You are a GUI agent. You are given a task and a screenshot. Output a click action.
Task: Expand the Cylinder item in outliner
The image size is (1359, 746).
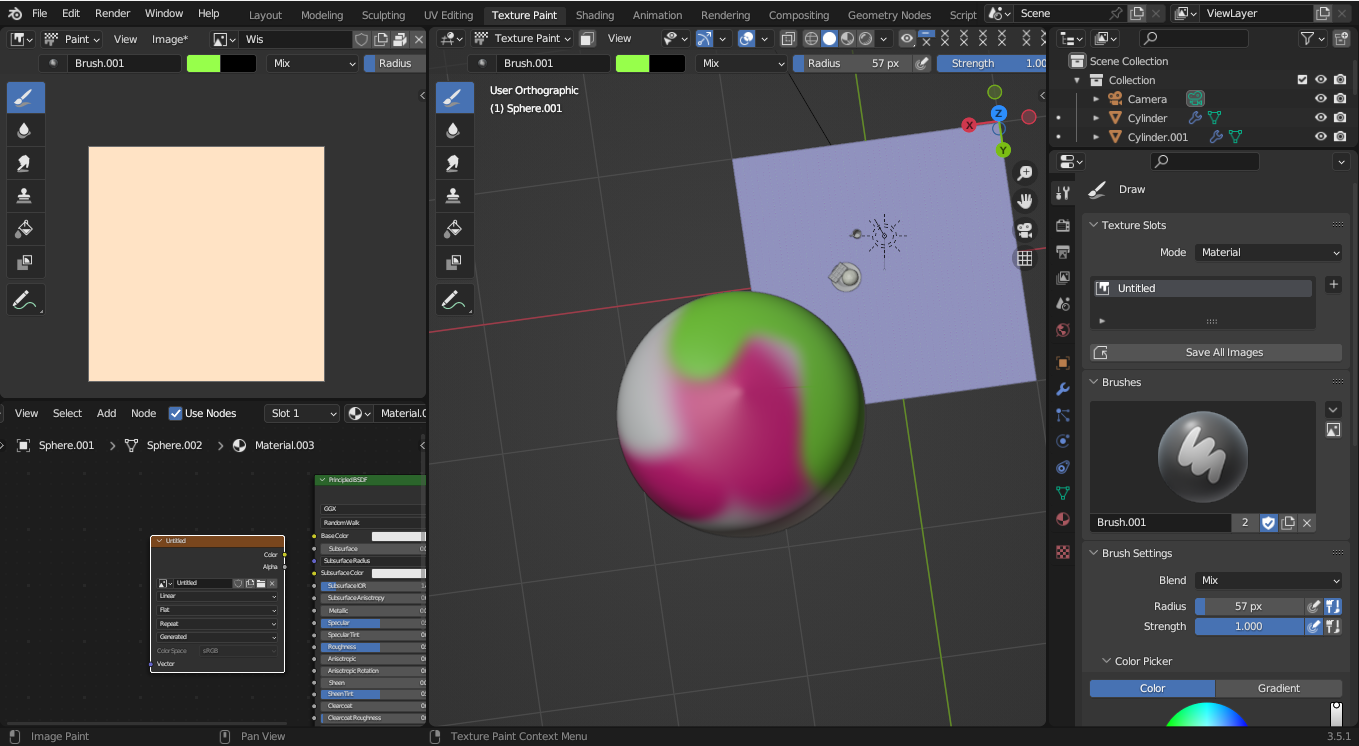(1096, 118)
